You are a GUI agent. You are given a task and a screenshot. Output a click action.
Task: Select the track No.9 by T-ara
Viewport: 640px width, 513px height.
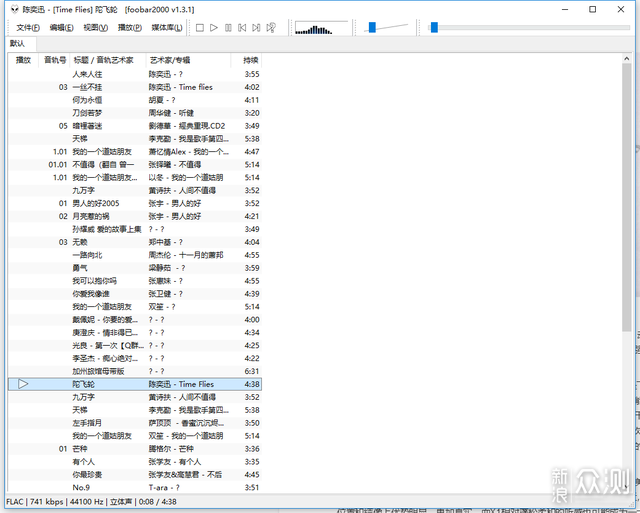[x=135, y=488]
